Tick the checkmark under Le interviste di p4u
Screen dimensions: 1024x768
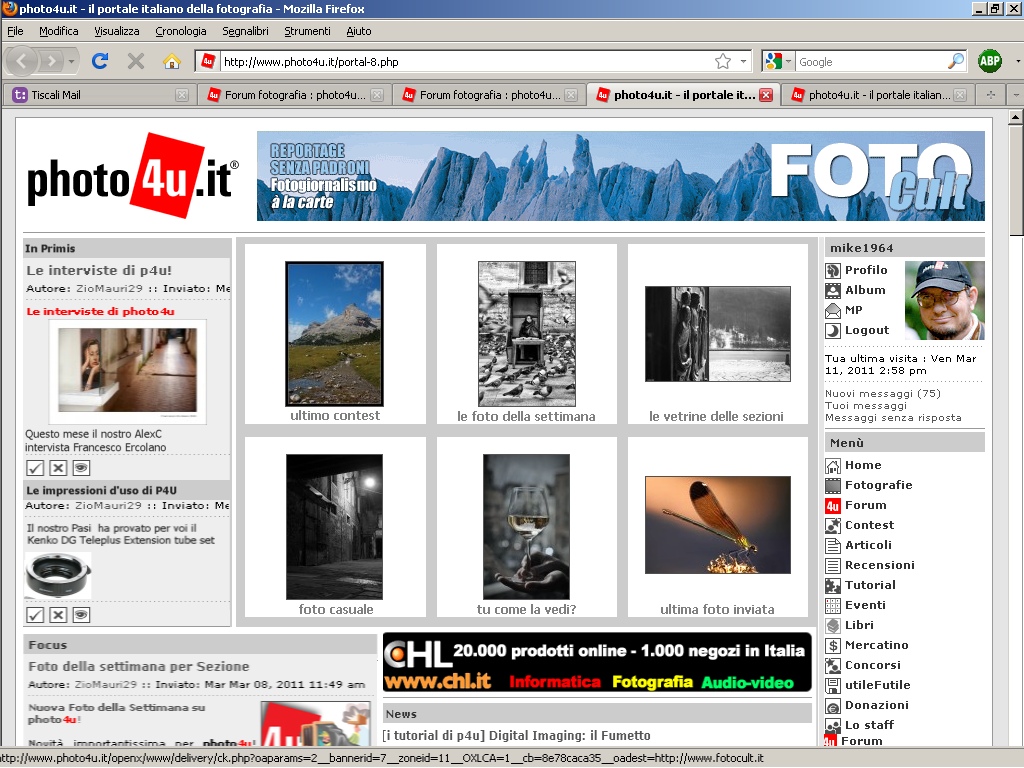[x=35, y=468]
